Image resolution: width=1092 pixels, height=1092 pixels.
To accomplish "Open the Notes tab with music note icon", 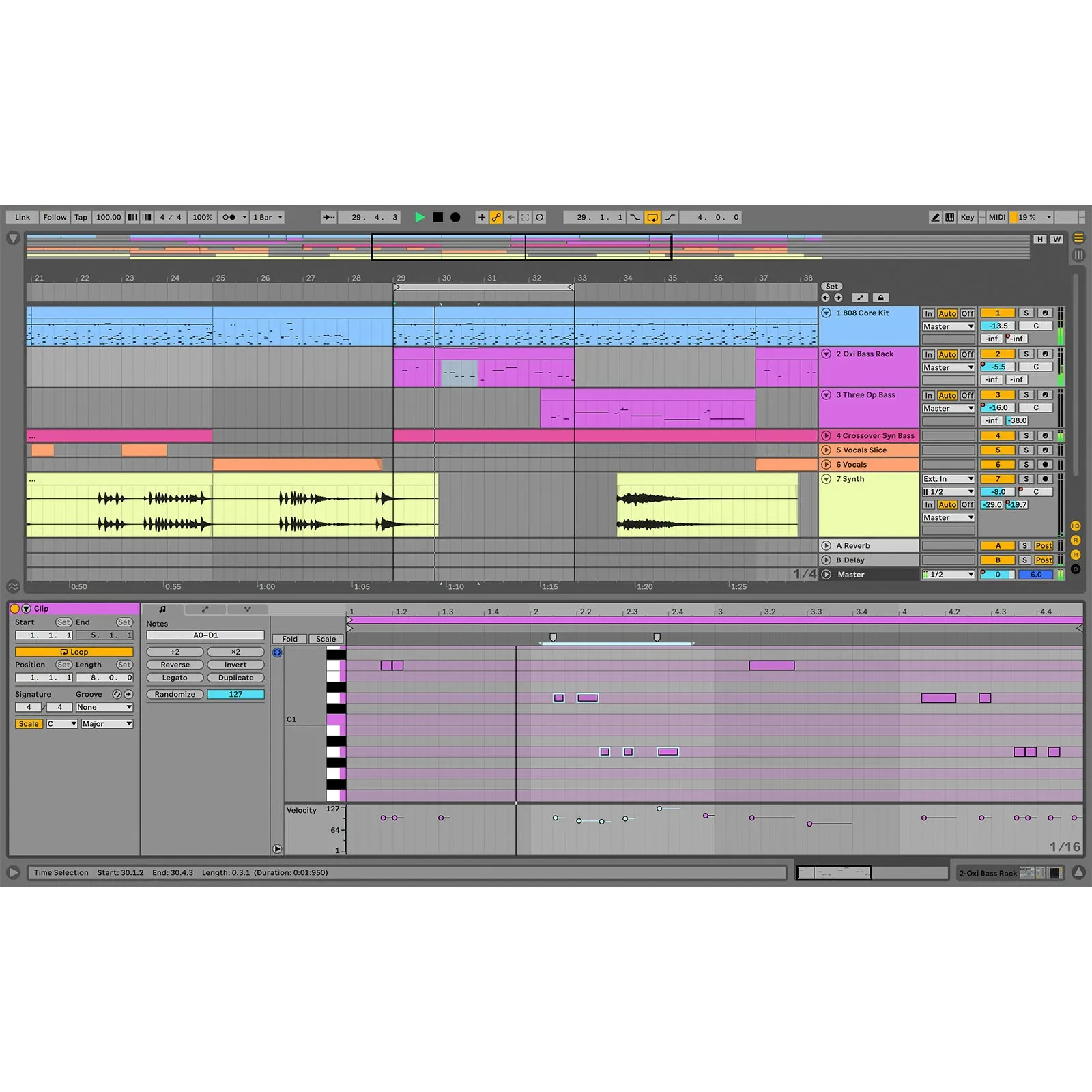I will (162, 609).
